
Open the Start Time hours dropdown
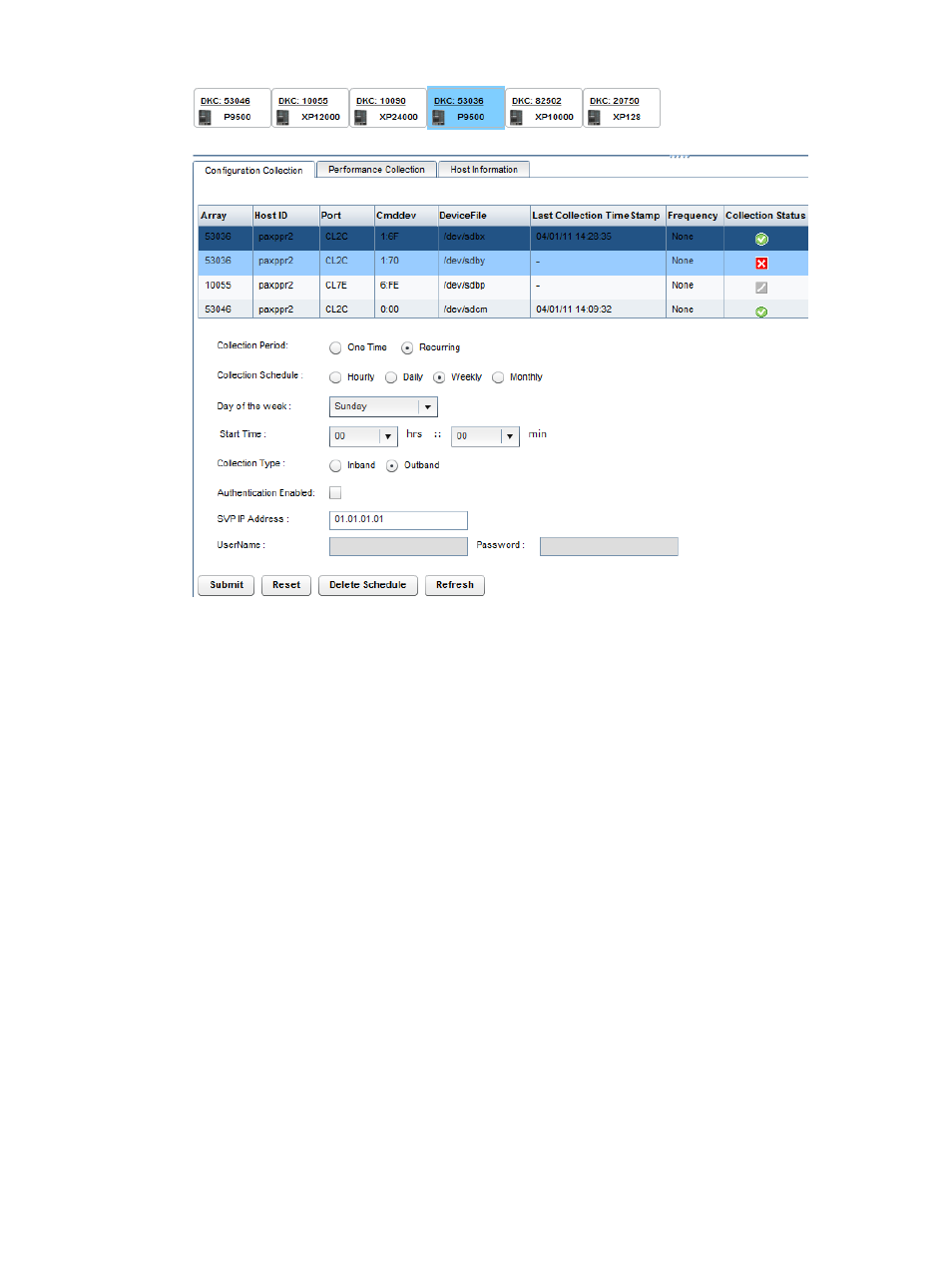tap(363, 436)
